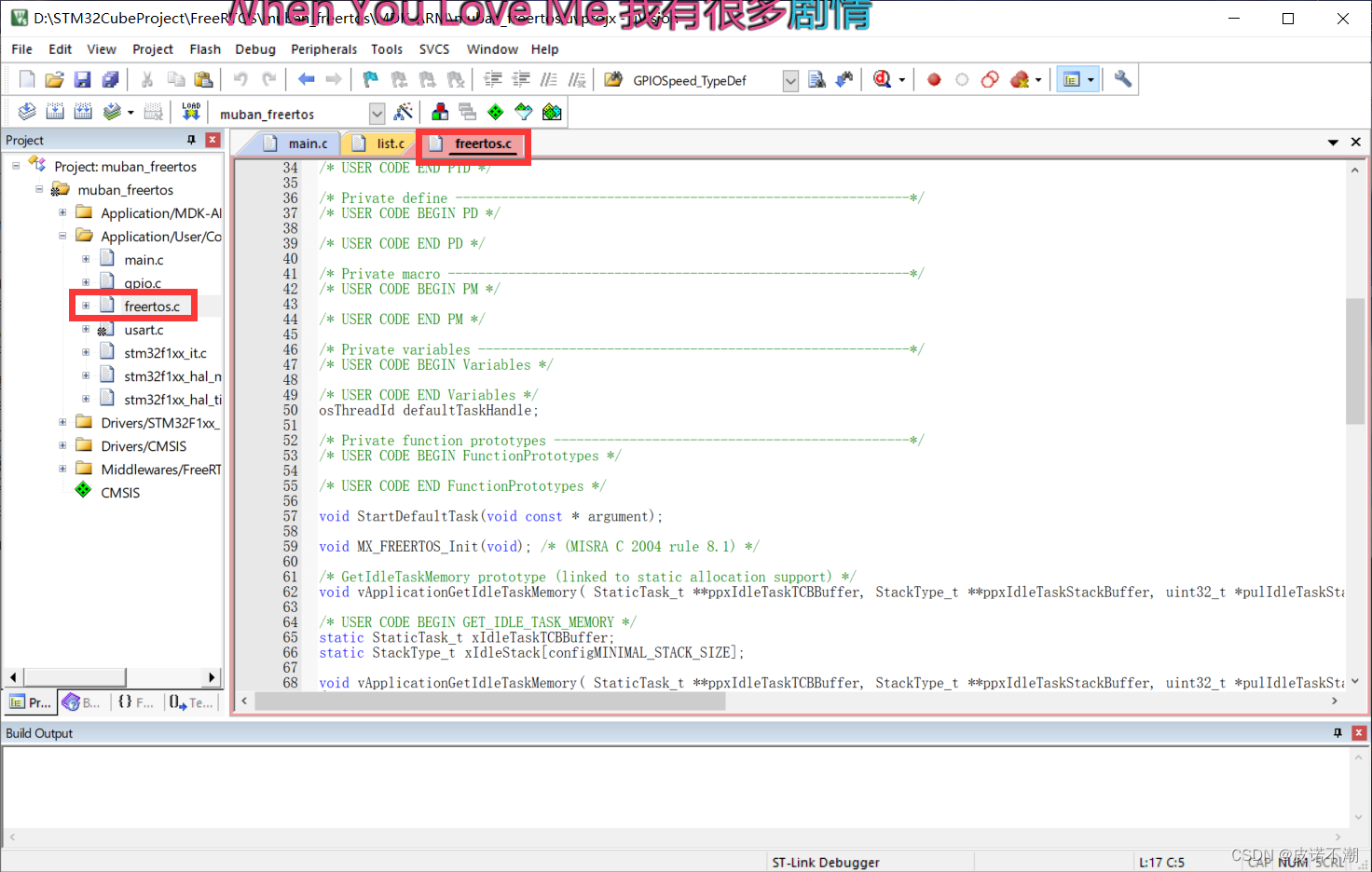1372x872 pixels.
Task: Collapse Project: muban_freertos root node
Action: click(16, 166)
